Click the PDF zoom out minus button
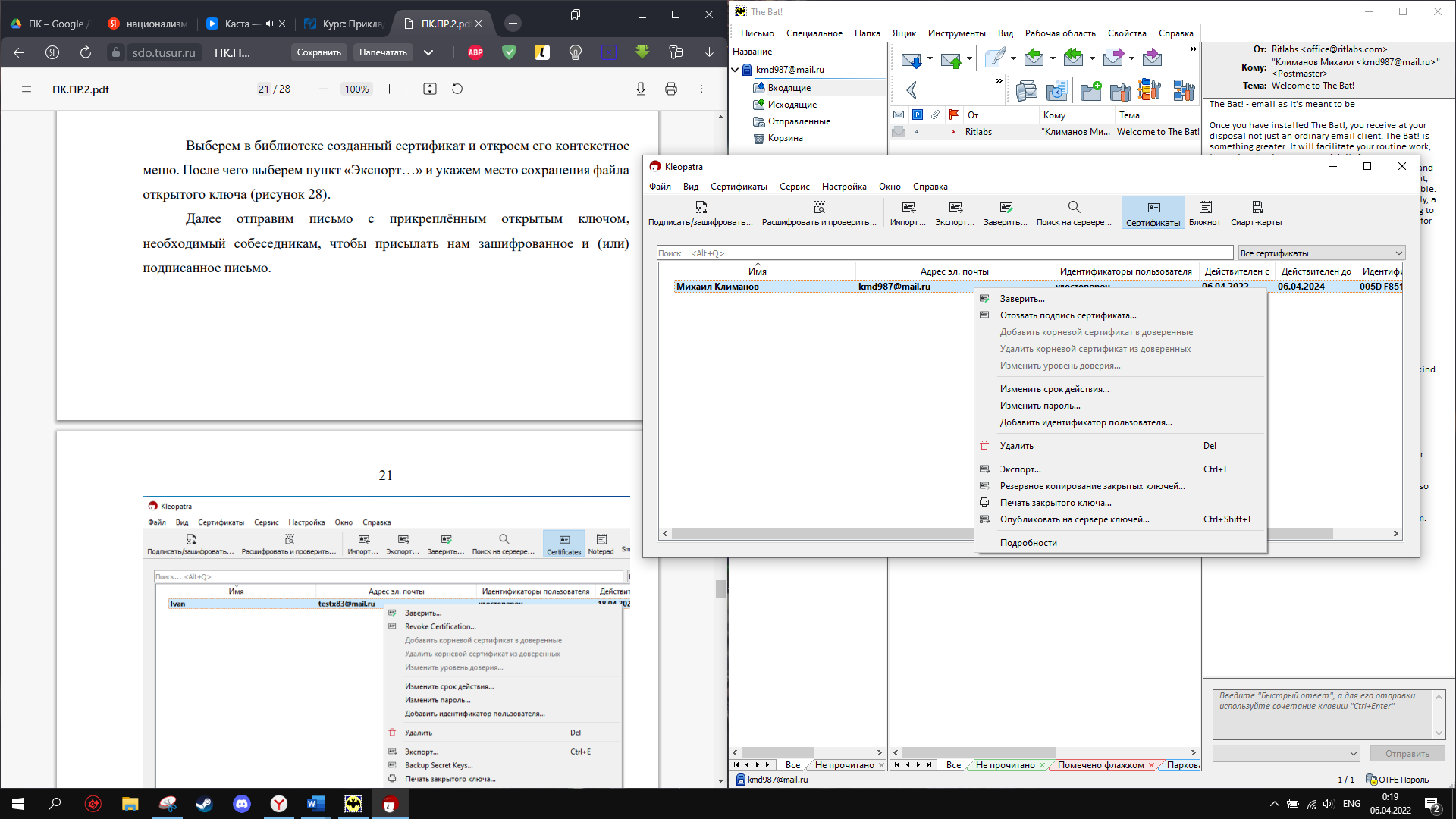 click(x=324, y=89)
